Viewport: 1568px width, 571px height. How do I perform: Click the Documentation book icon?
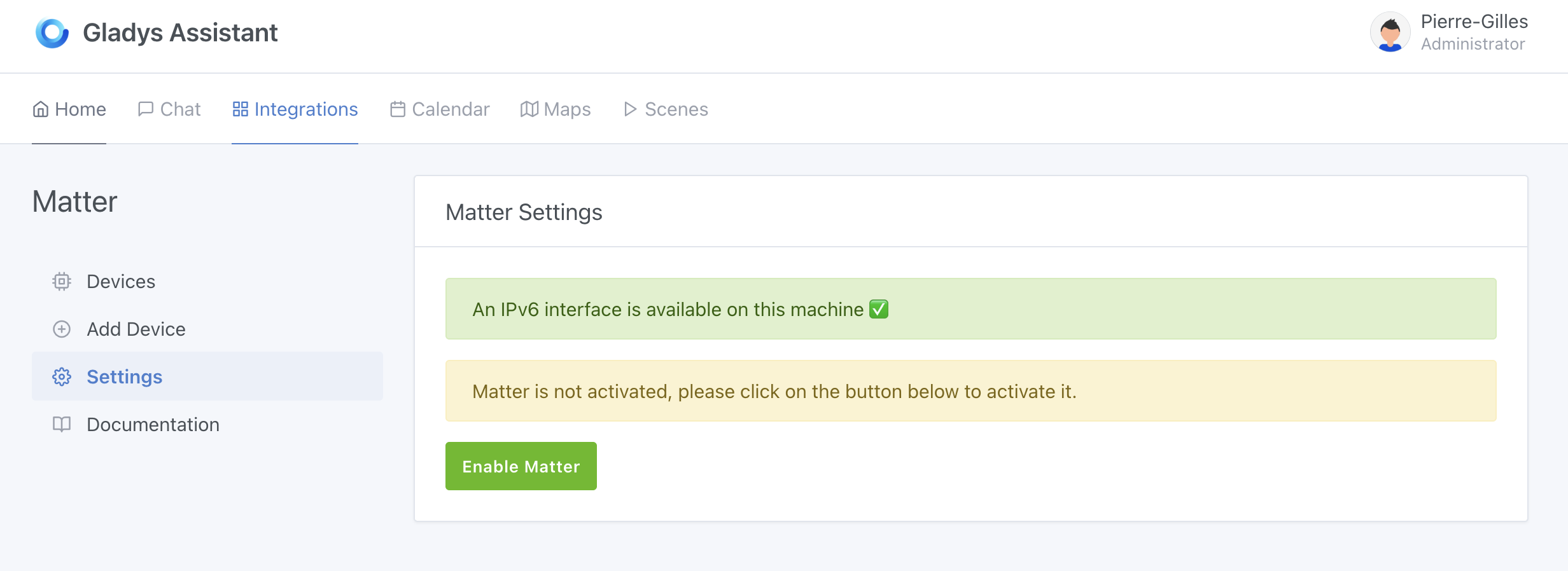62,424
